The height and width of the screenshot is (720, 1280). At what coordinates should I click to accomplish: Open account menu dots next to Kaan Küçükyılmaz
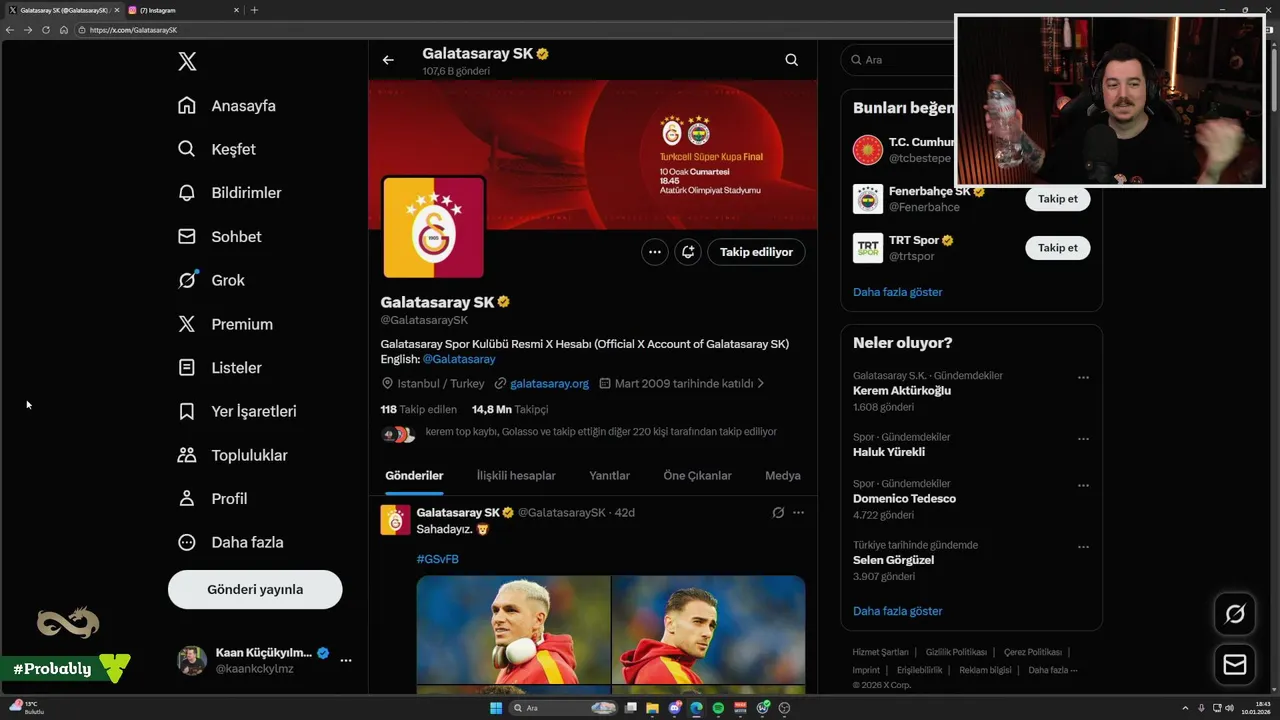click(345, 661)
